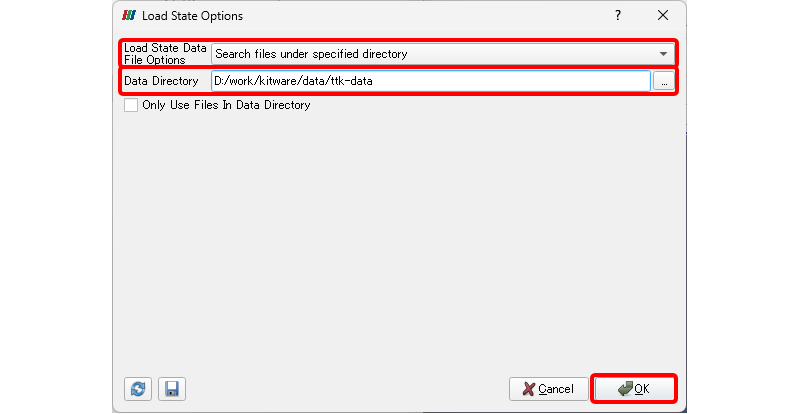Click the red X icon on Cancel
Screen dimensions: 805x414
point(528,388)
